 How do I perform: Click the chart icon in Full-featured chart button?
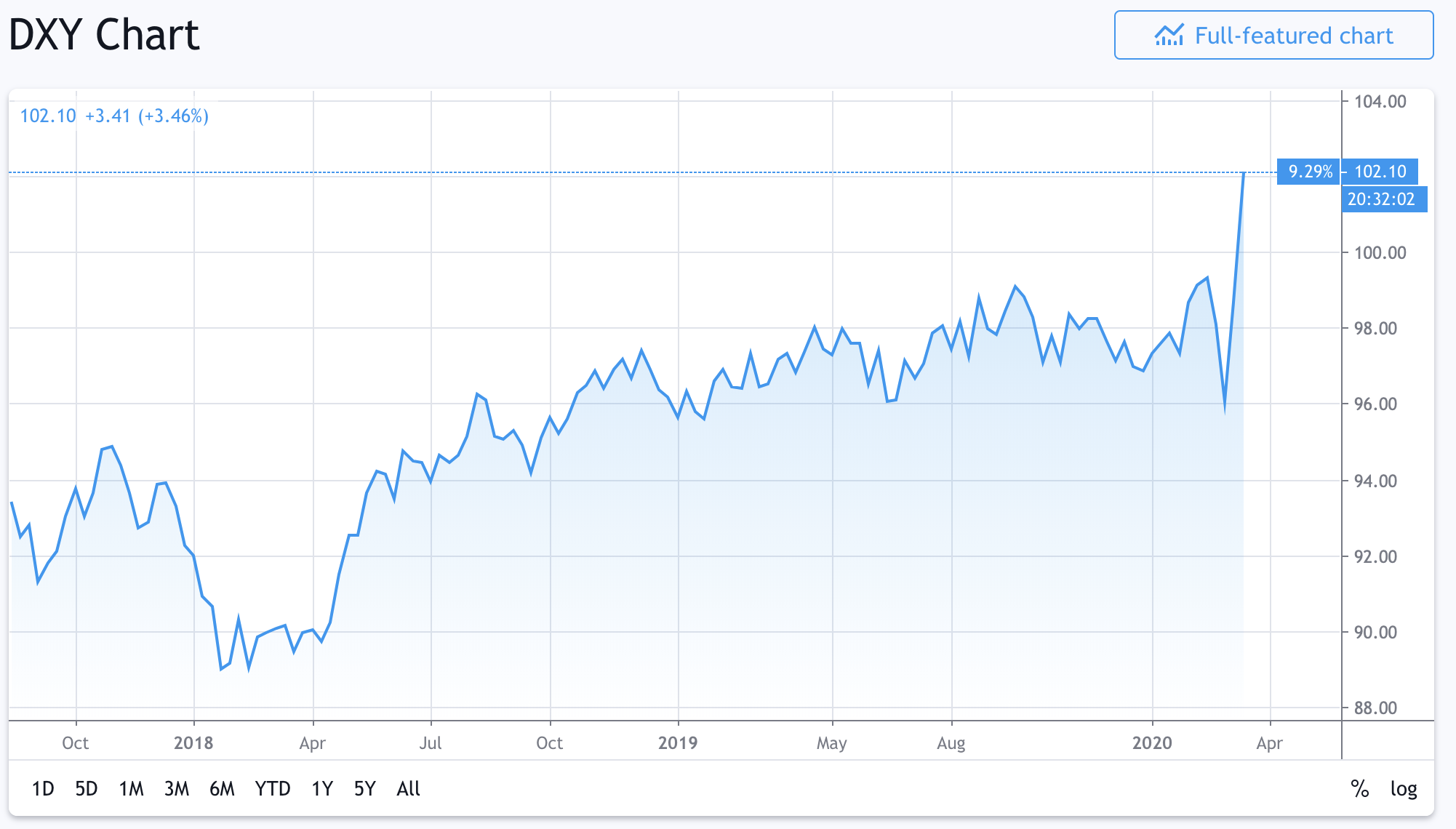[x=1169, y=35]
